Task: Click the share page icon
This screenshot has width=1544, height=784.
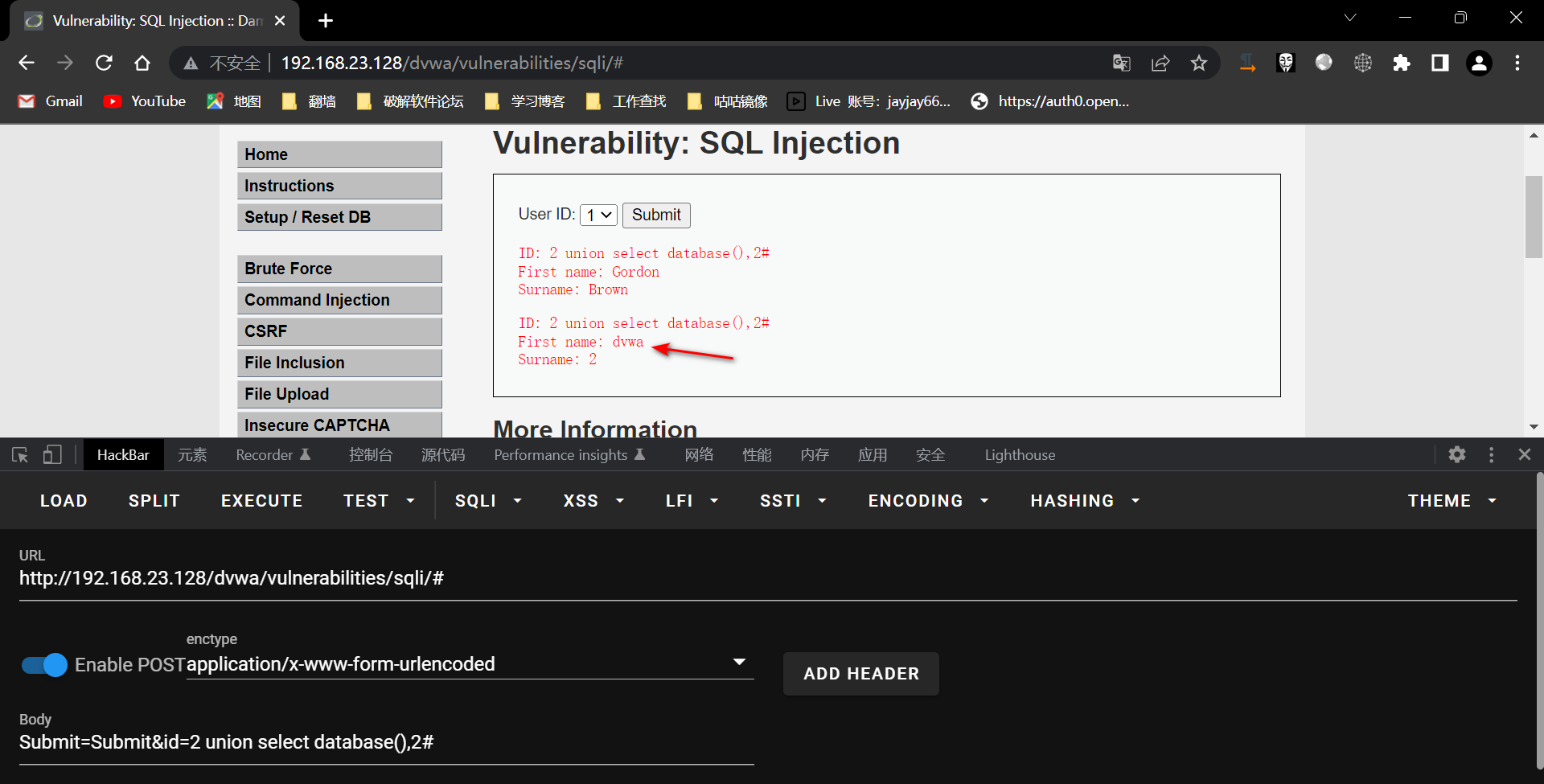Action: coord(1160,63)
